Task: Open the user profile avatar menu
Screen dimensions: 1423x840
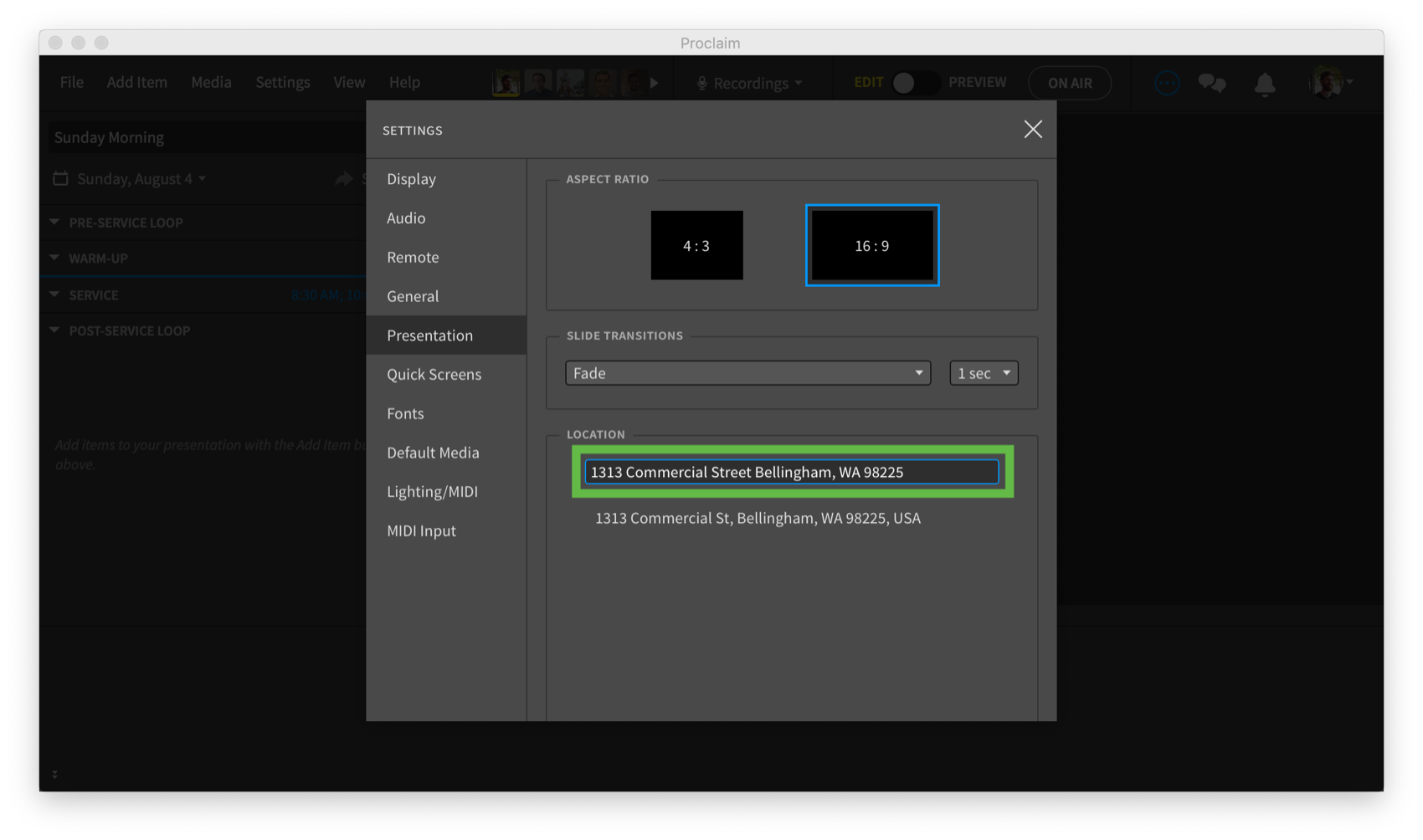Action: pos(1328,83)
